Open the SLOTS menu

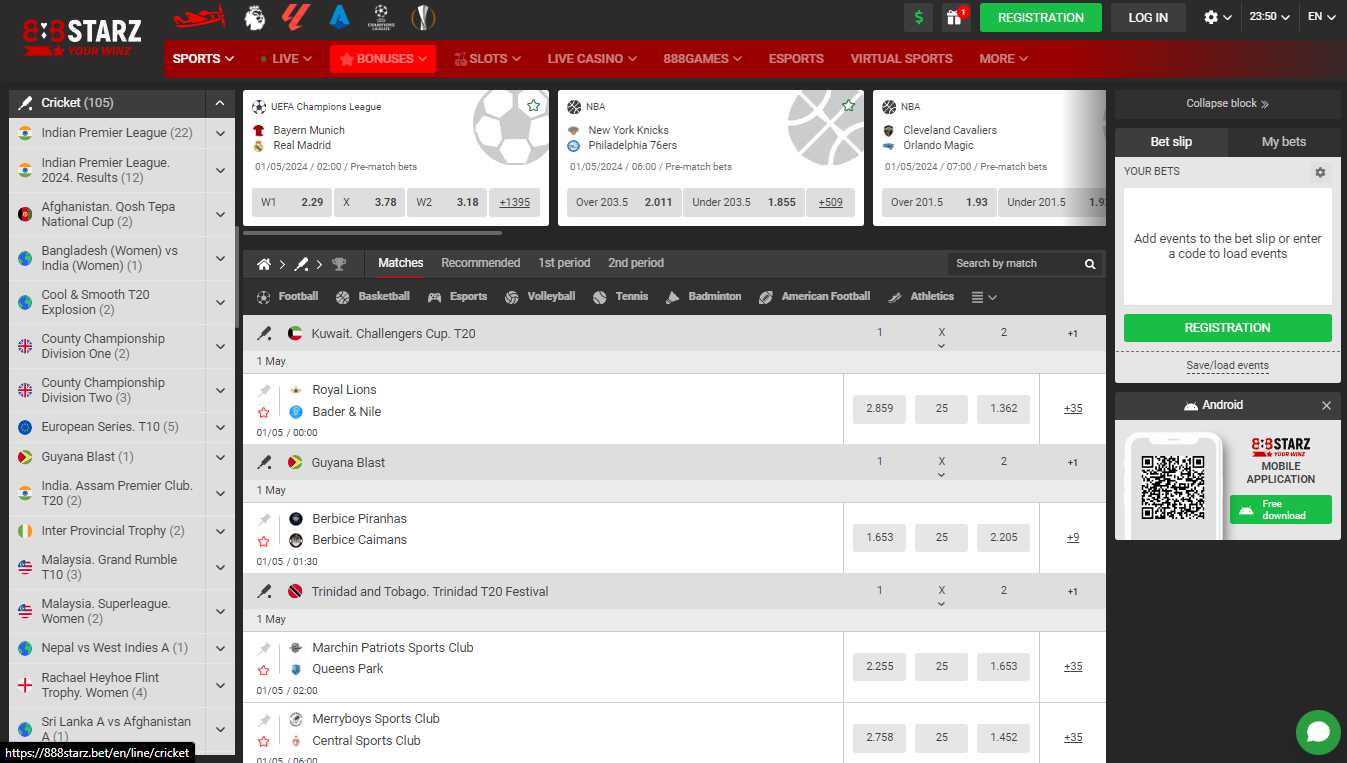tap(488, 59)
